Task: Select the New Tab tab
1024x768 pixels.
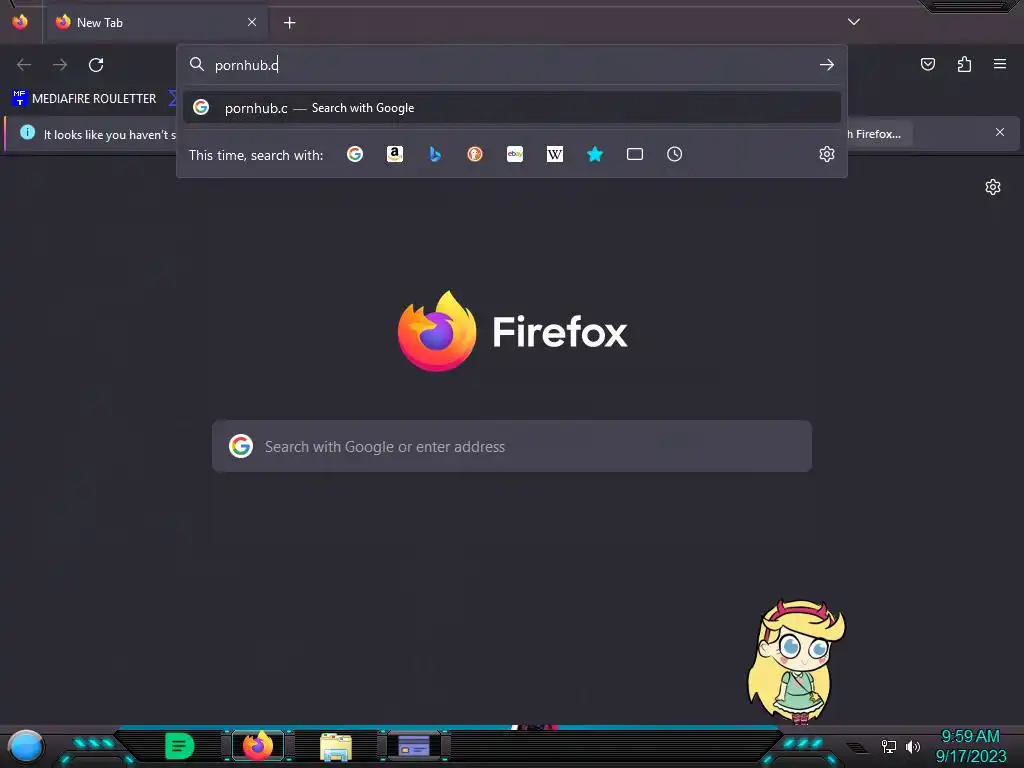Action: [x=155, y=23]
